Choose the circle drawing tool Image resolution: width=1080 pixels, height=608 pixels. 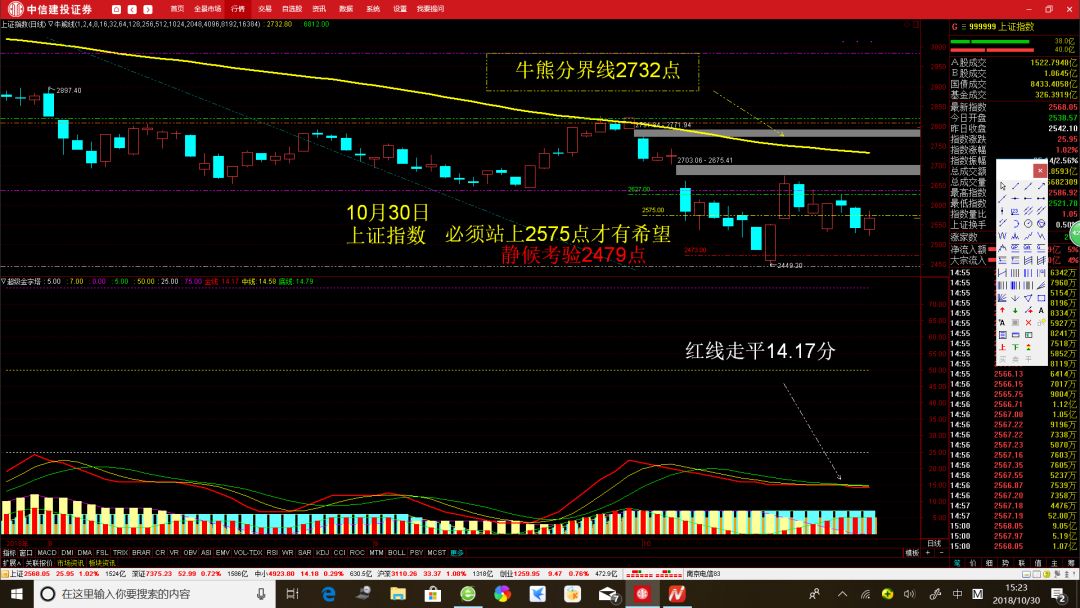(x=1028, y=223)
